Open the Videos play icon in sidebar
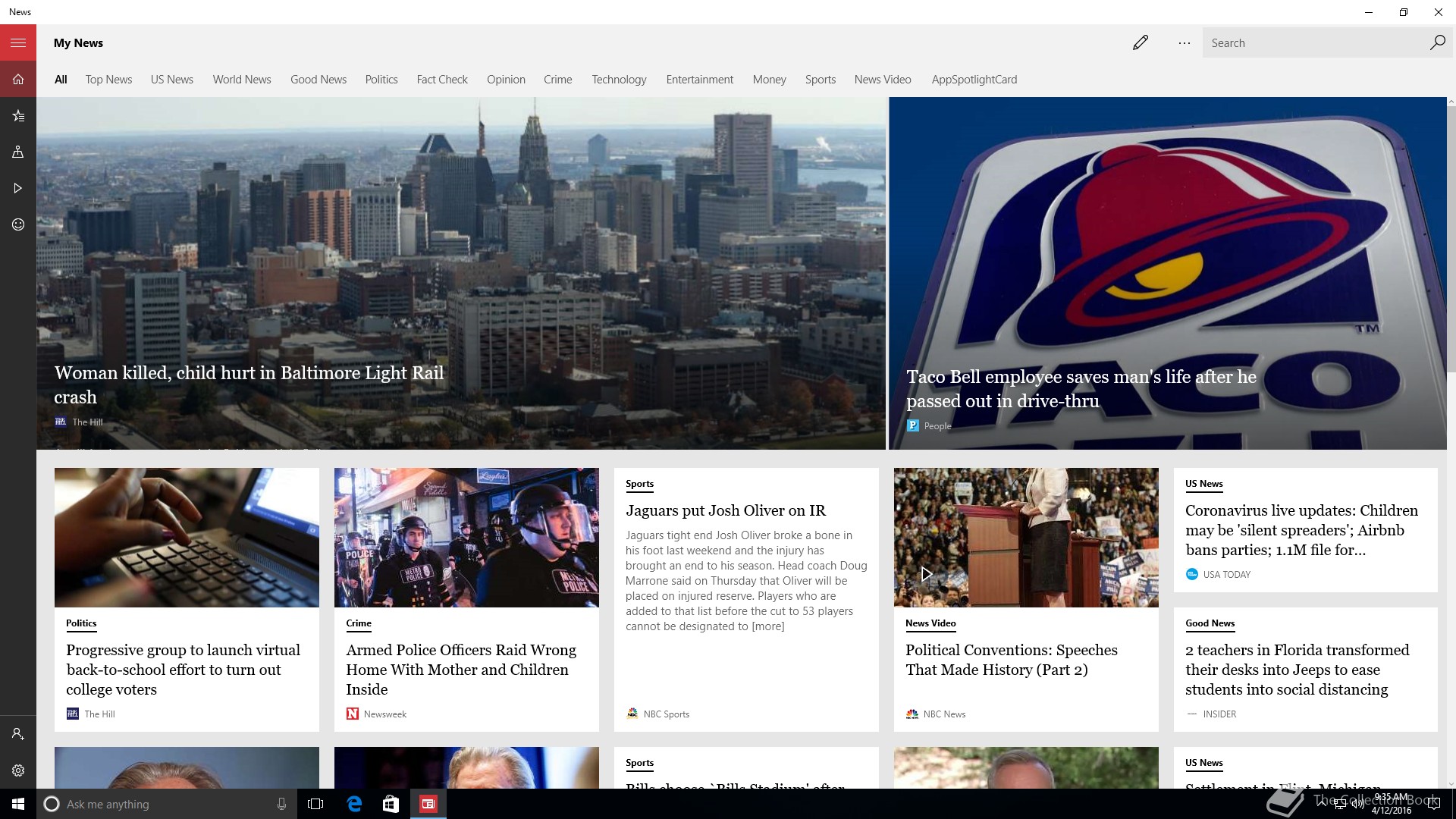Image resolution: width=1456 pixels, height=819 pixels. (x=18, y=188)
